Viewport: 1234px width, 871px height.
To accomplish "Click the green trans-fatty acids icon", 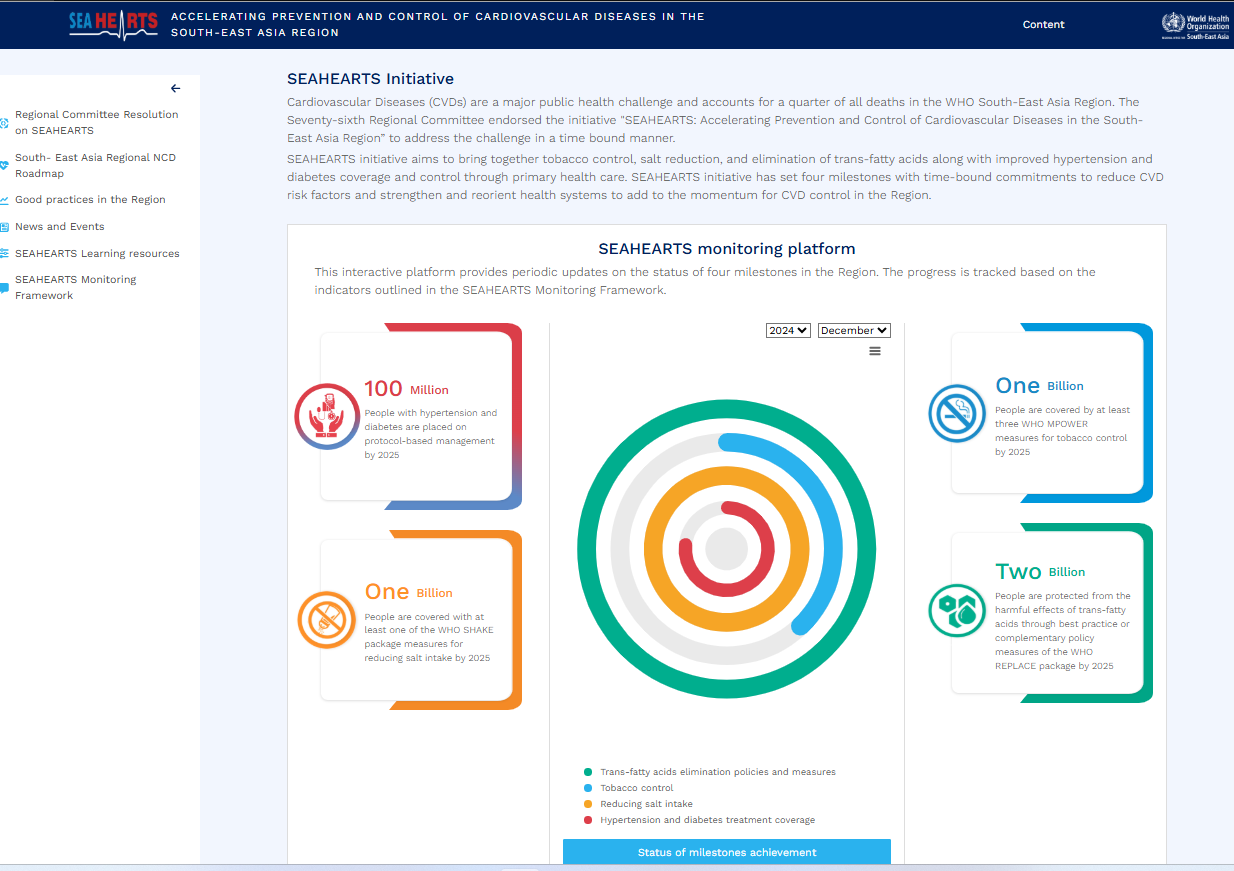I will pos(958,610).
